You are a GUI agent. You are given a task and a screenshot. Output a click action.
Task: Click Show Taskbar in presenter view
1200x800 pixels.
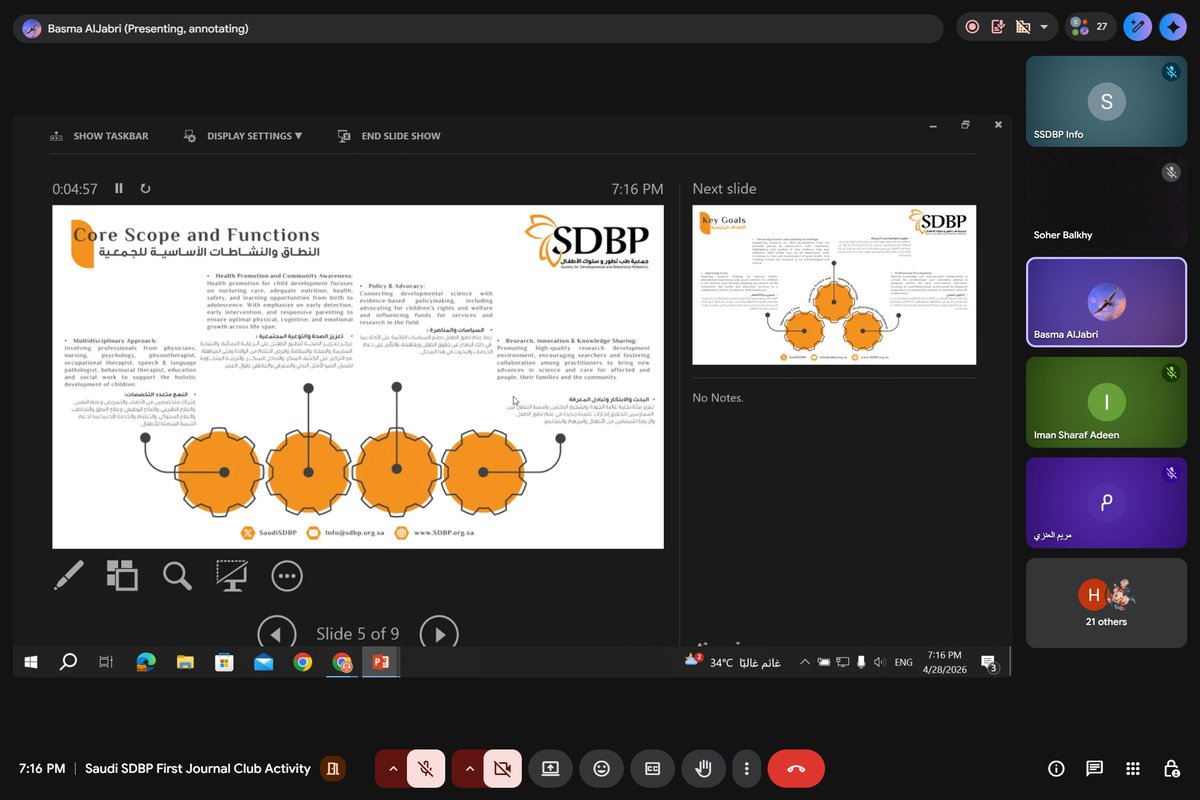(98, 136)
